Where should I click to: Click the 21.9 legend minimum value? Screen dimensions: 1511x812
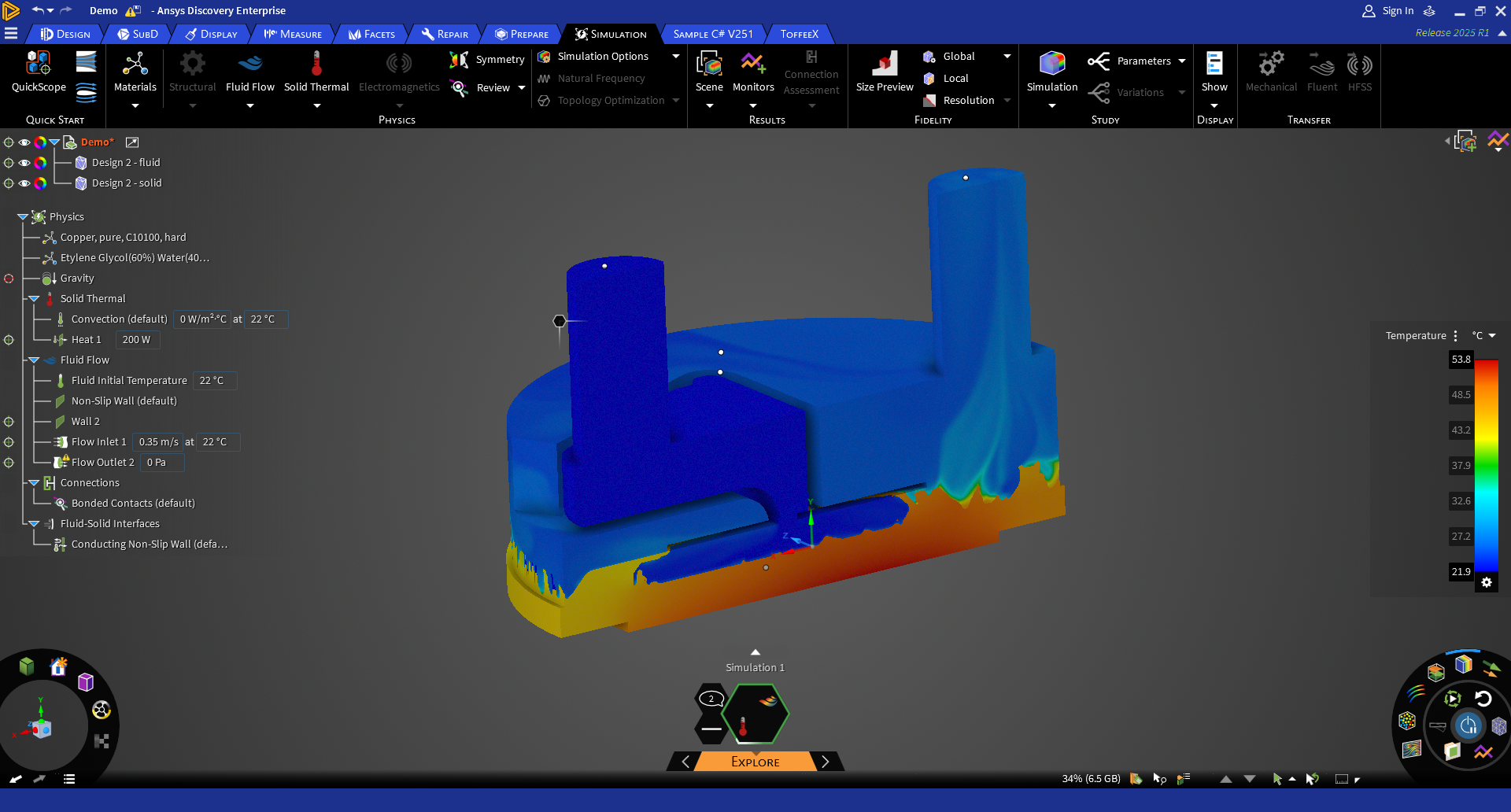pos(1461,572)
